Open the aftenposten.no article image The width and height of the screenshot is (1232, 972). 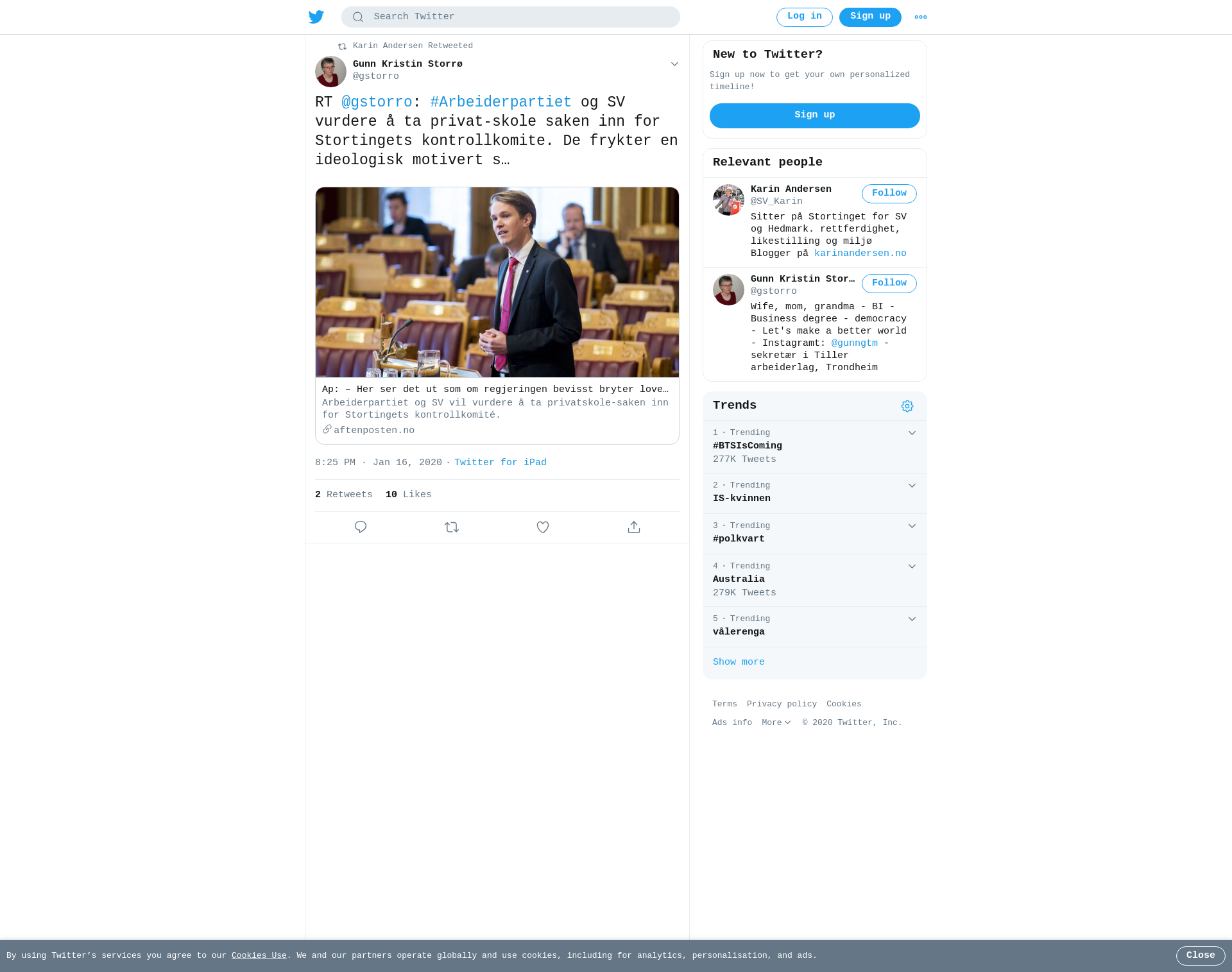497,282
